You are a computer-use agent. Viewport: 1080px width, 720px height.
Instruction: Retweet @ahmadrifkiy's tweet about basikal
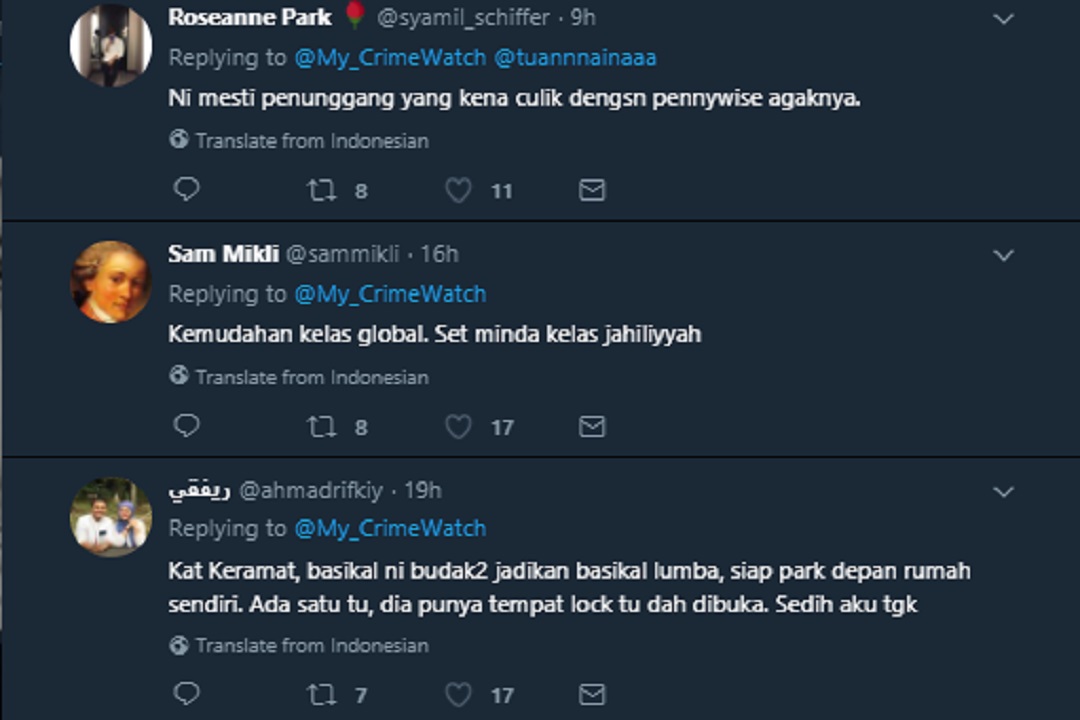click(322, 693)
